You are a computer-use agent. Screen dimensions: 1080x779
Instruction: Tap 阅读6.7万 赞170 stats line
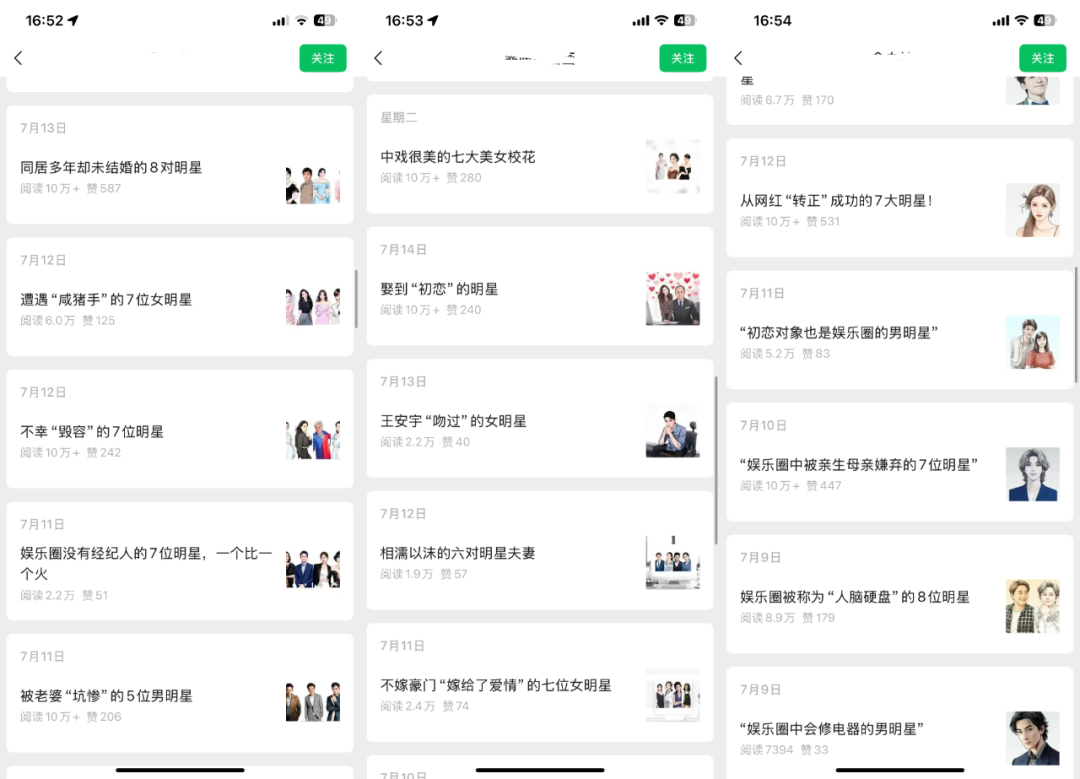coord(787,100)
